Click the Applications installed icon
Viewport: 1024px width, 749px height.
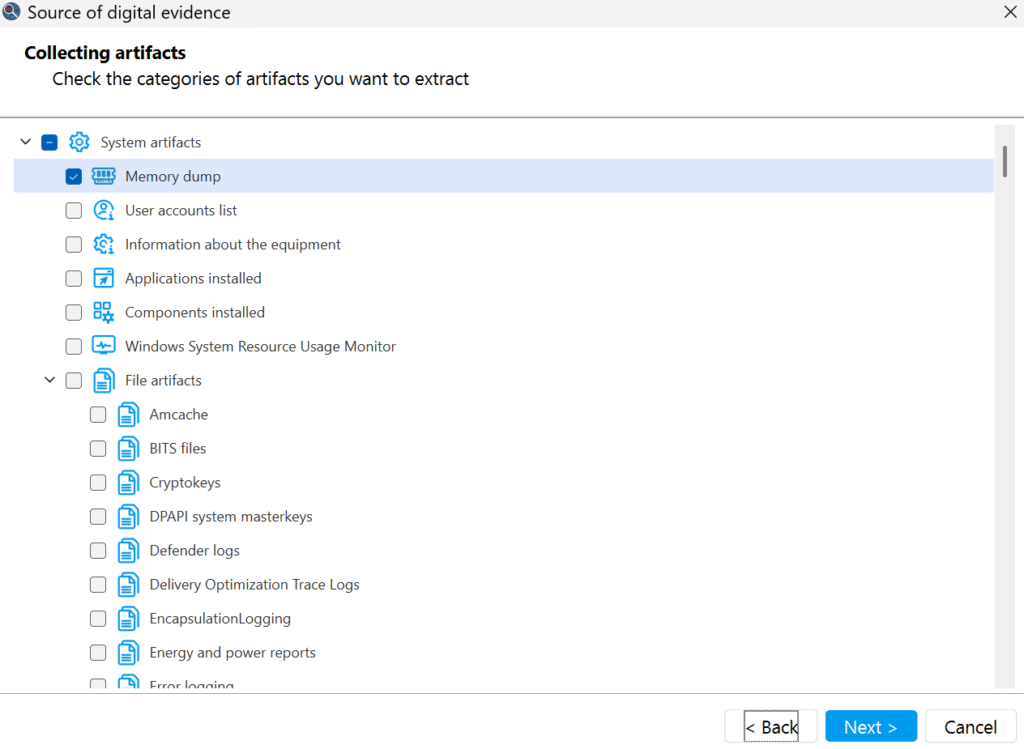click(103, 278)
